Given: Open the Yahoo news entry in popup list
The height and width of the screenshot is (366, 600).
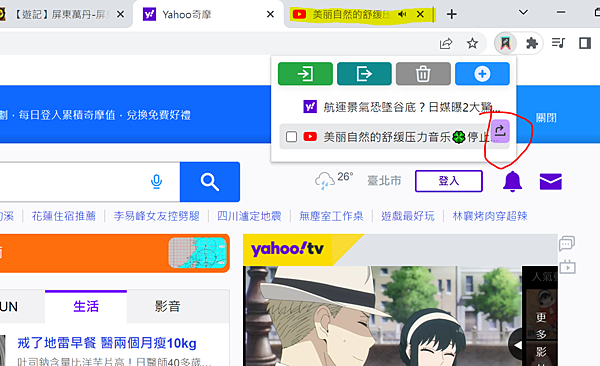Looking at the screenshot, I should coord(401,107).
